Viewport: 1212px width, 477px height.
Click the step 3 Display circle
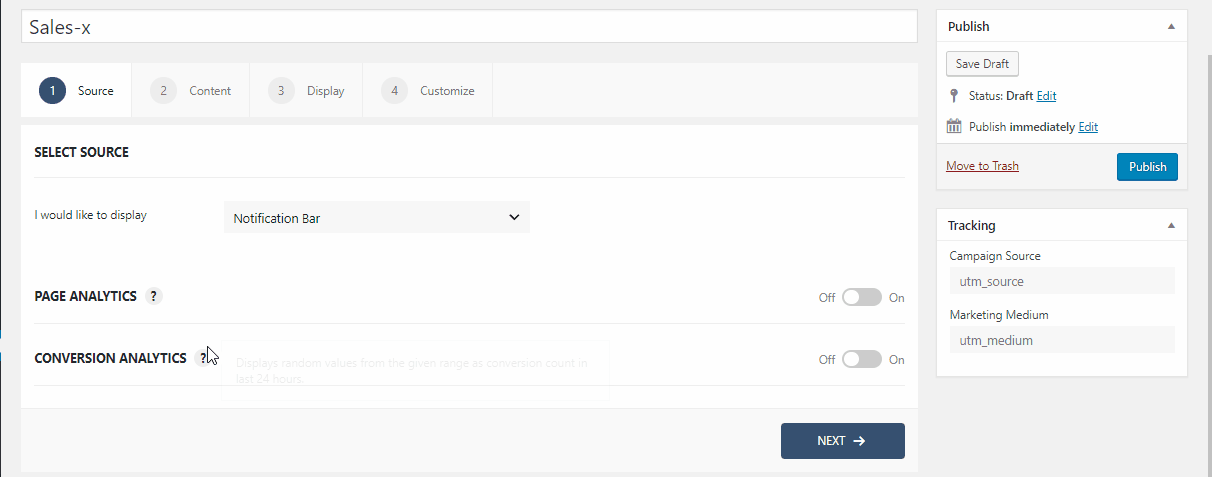coord(281,91)
